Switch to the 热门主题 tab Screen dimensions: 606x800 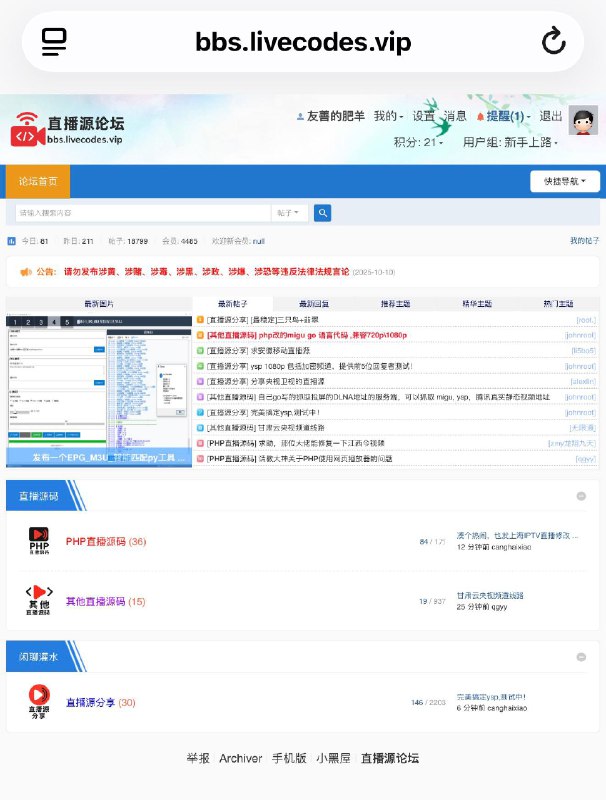(x=558, y=304)
